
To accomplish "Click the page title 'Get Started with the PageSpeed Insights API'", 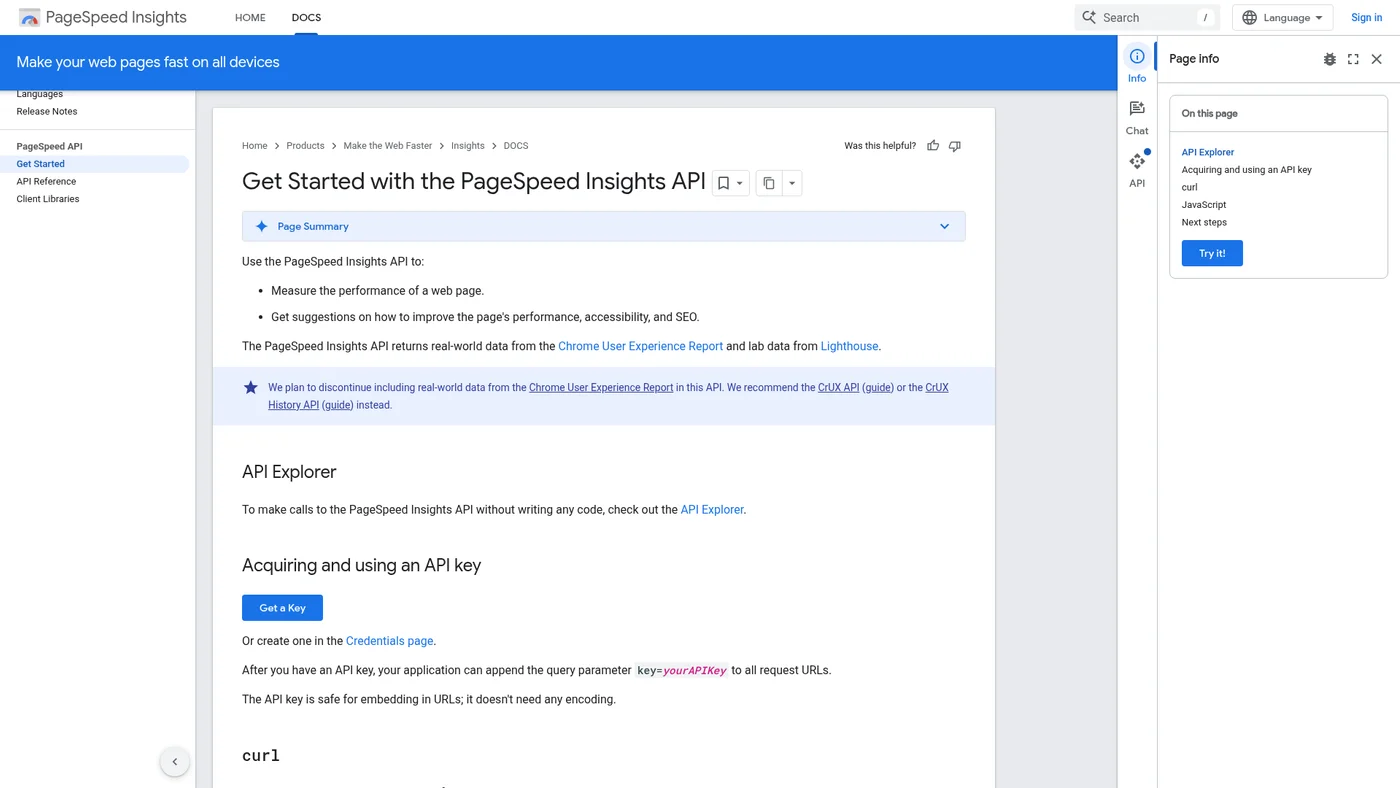I will tap(474, 182).
